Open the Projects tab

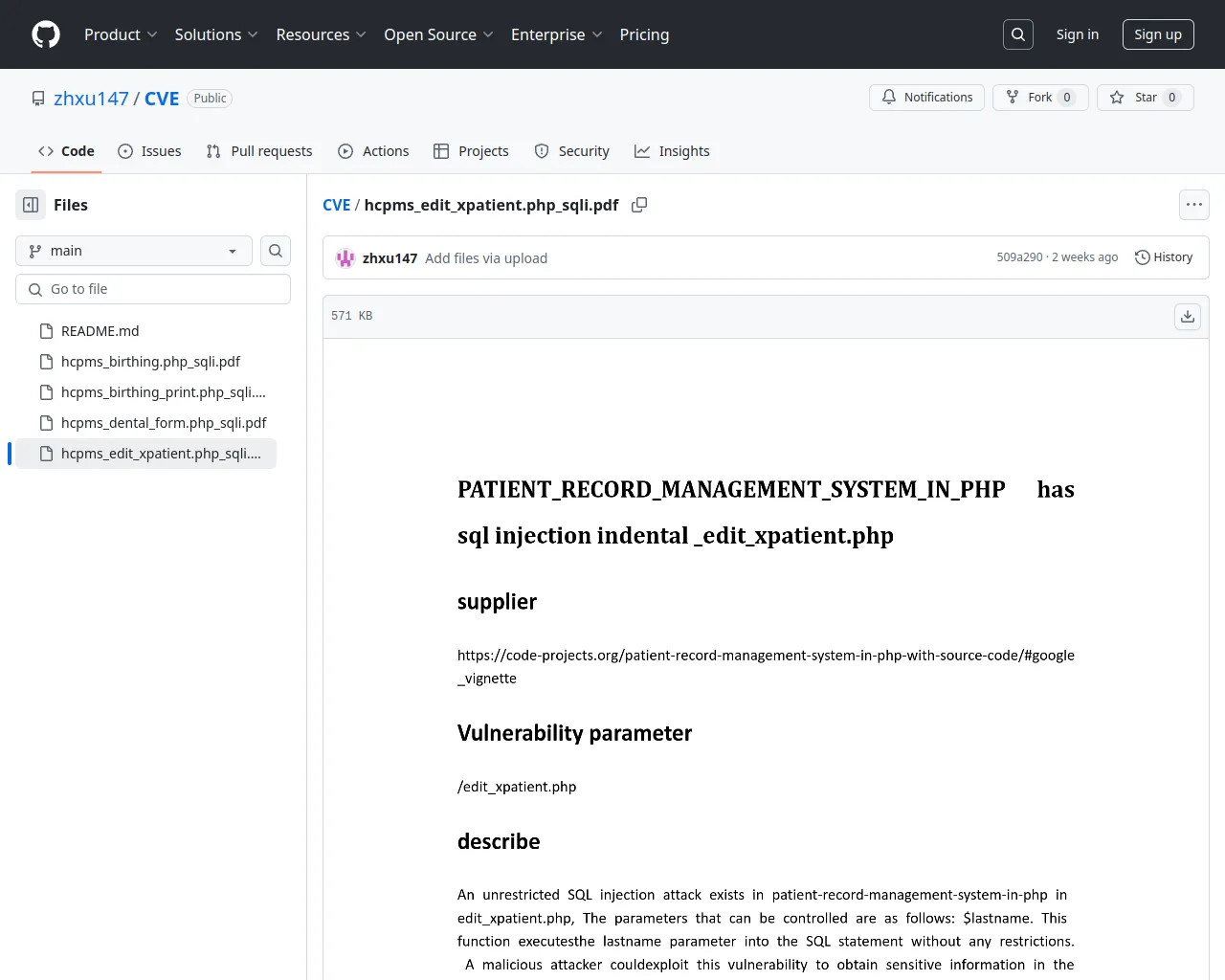pyautogui.click(x=471, y=151)
